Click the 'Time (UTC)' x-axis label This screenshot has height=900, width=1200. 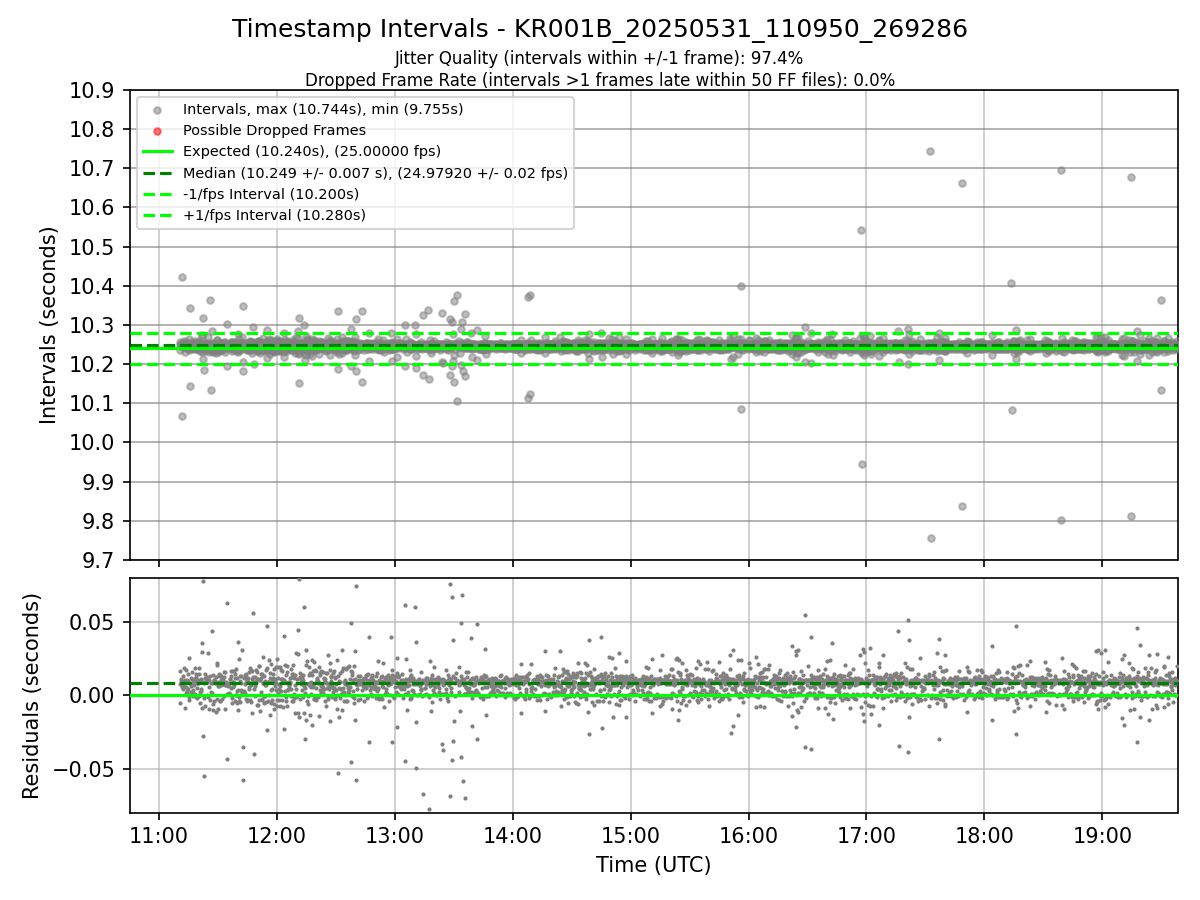coord(653,865)
